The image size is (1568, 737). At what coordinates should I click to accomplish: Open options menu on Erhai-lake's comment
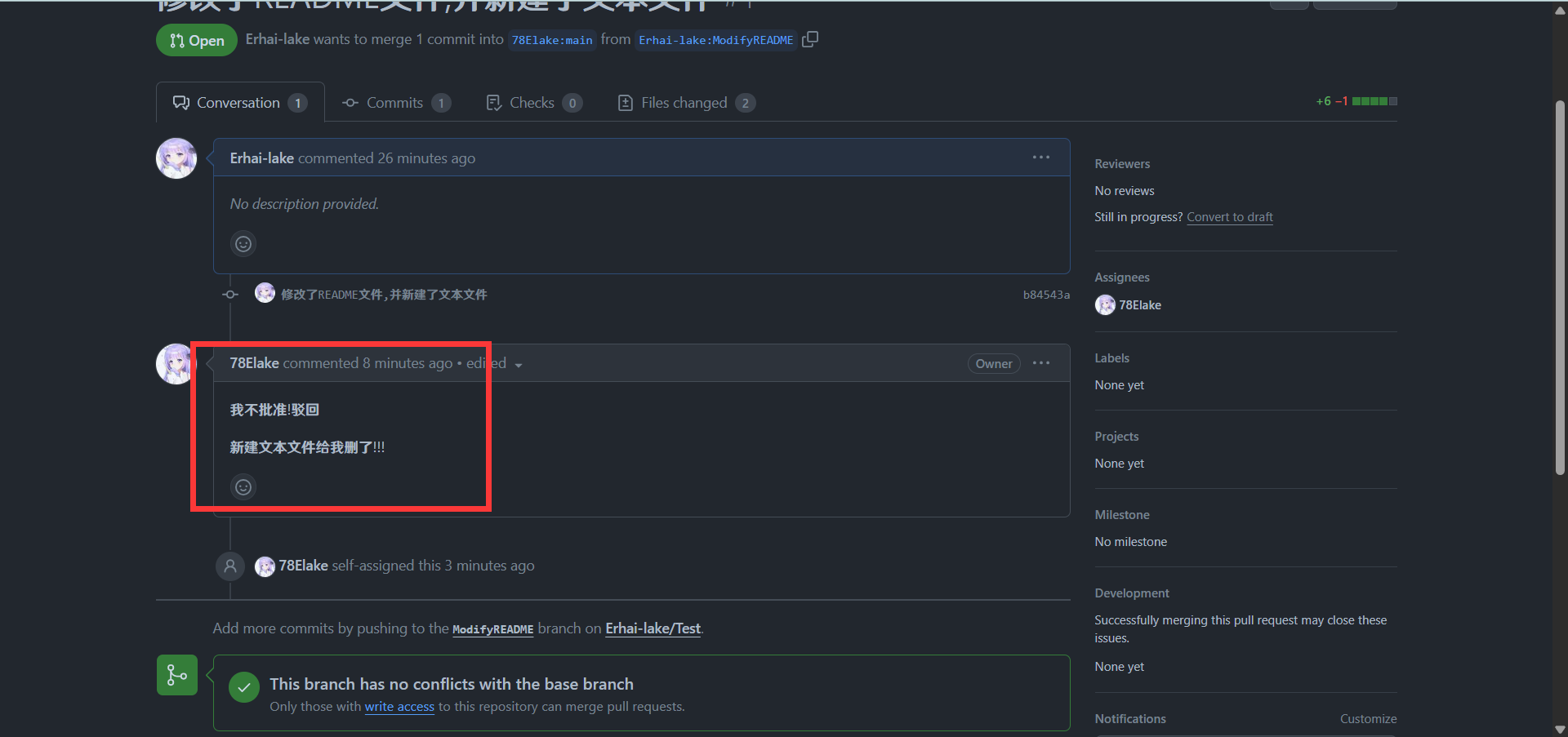1040,158
